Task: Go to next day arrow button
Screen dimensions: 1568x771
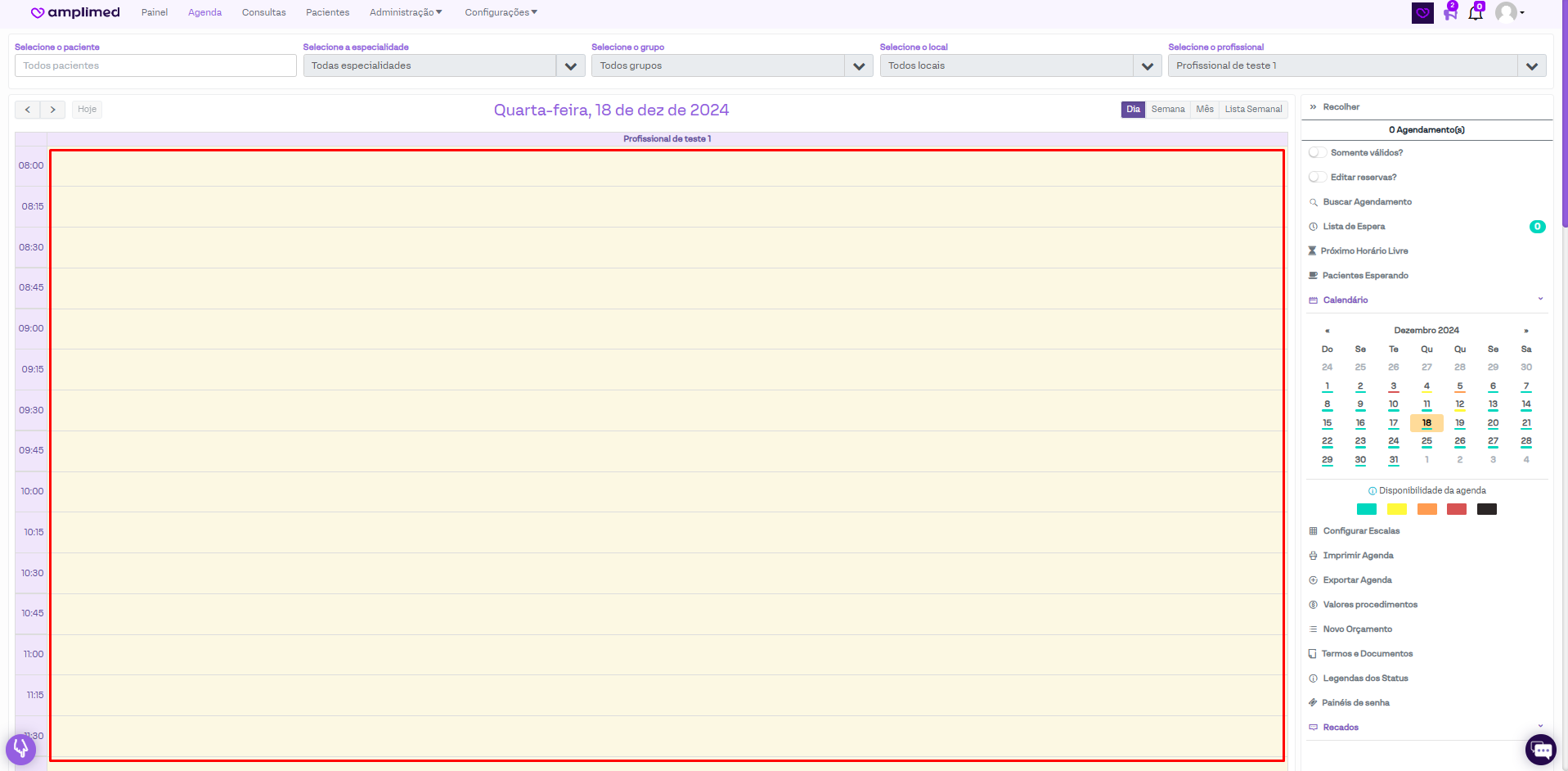Action: [52, 109]
